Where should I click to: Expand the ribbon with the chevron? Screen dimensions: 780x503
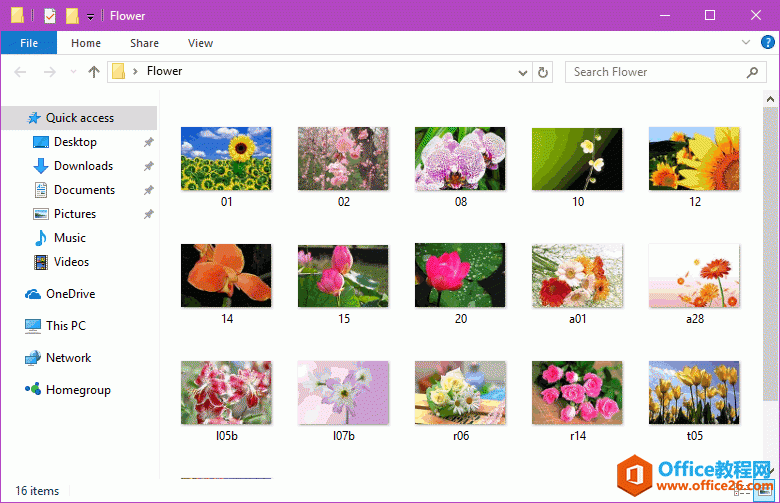tap(745, 43)
